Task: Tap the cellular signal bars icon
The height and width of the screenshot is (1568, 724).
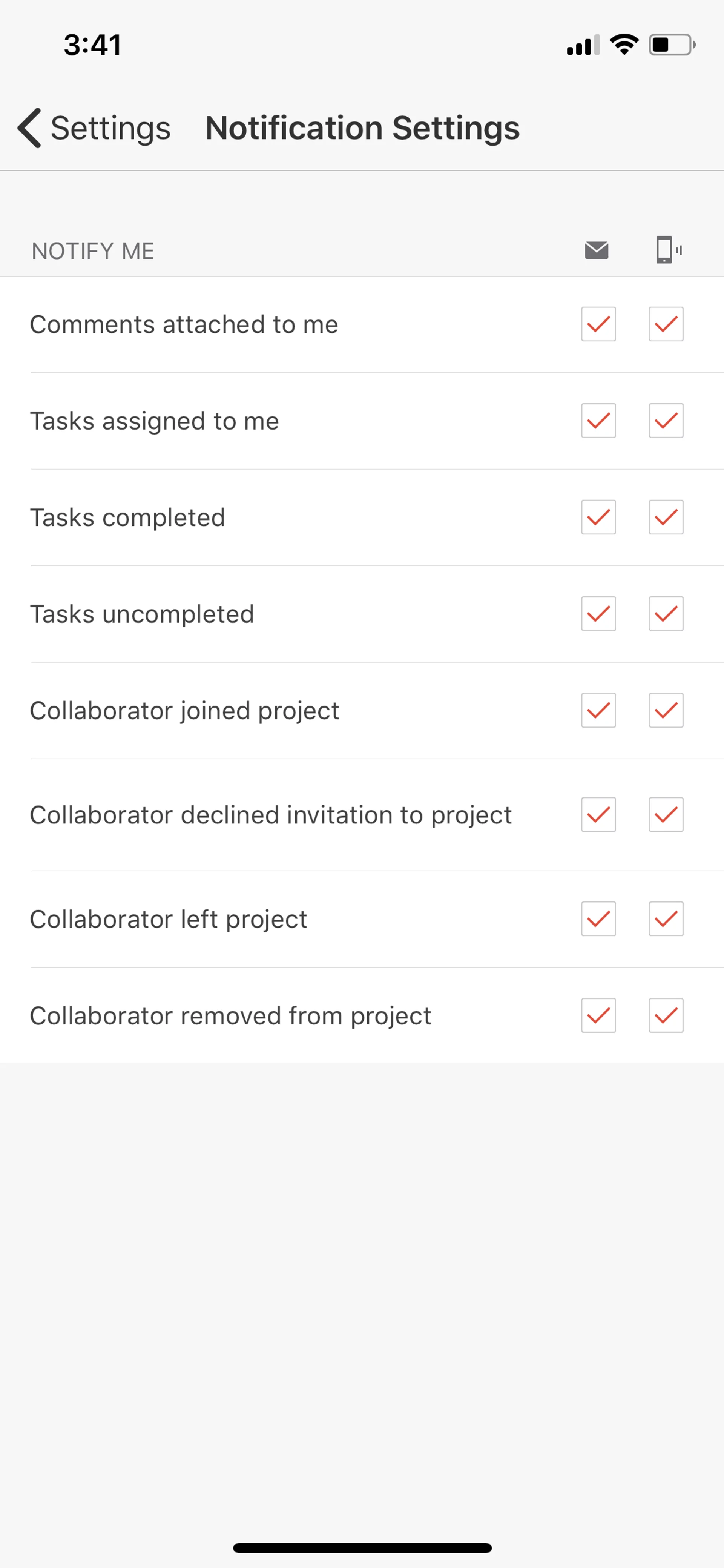Action: (583, 45)
